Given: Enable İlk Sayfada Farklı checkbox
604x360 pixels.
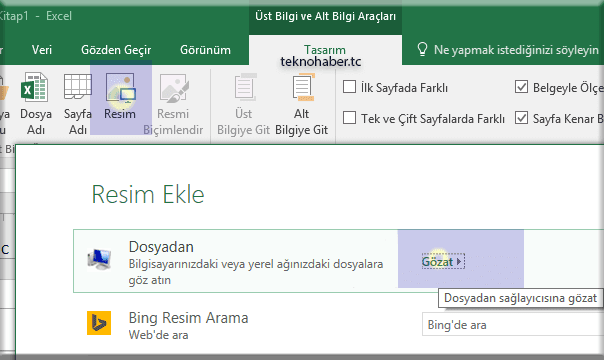Looking at the screenshot, I should point(349,87).
